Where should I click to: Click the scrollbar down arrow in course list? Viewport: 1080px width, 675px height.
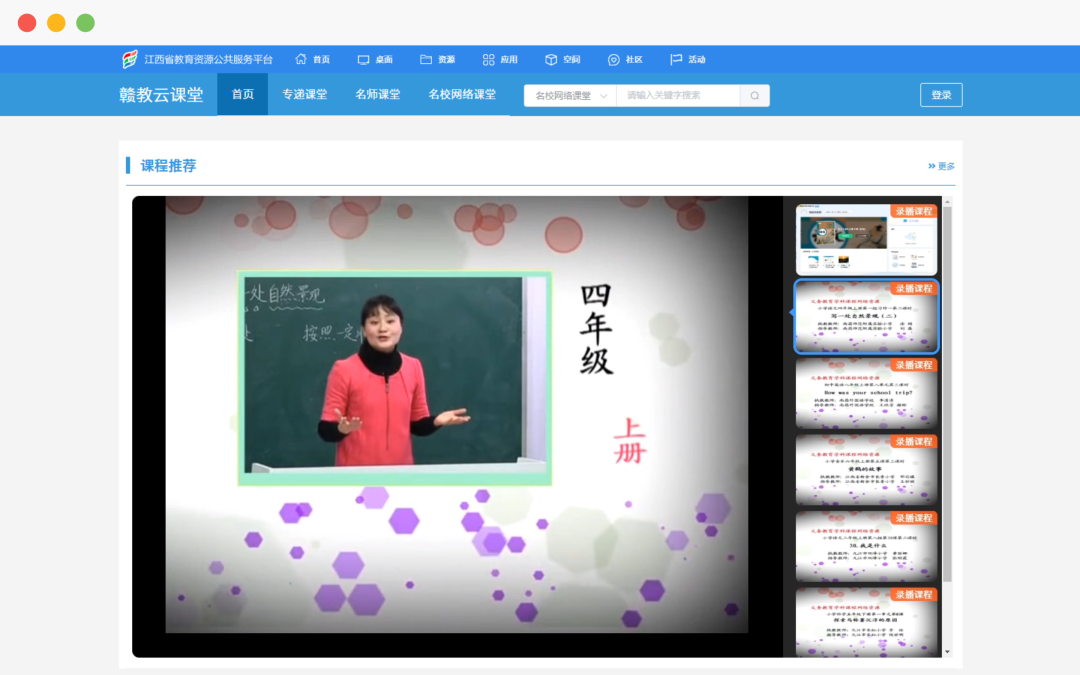tap(948, 651)
